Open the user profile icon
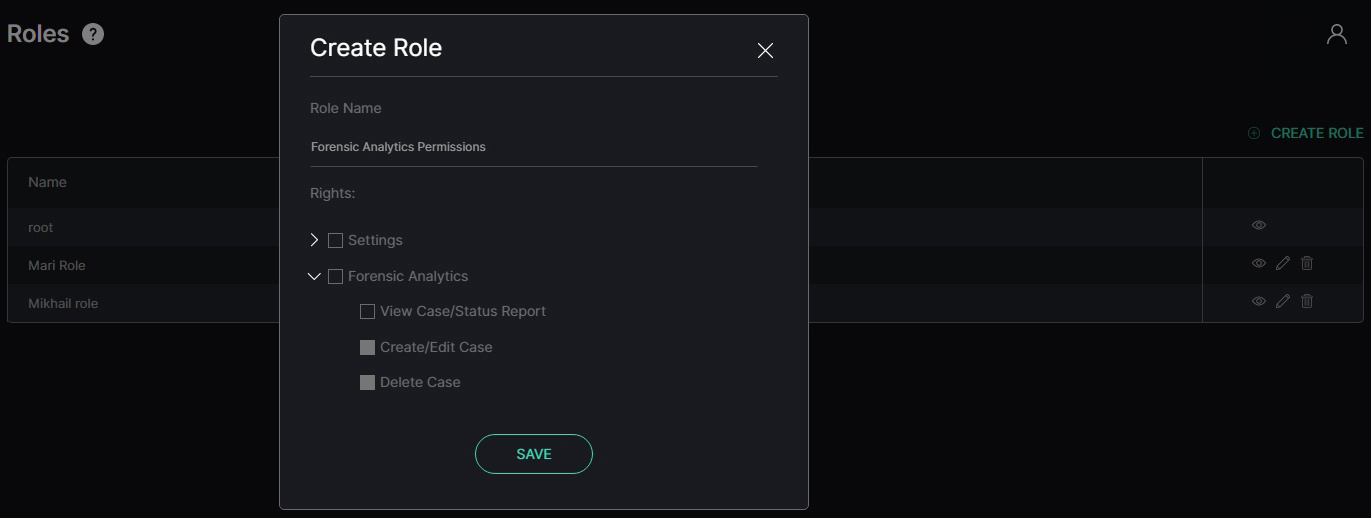1371x518 pixels. tap(1337, 34)
